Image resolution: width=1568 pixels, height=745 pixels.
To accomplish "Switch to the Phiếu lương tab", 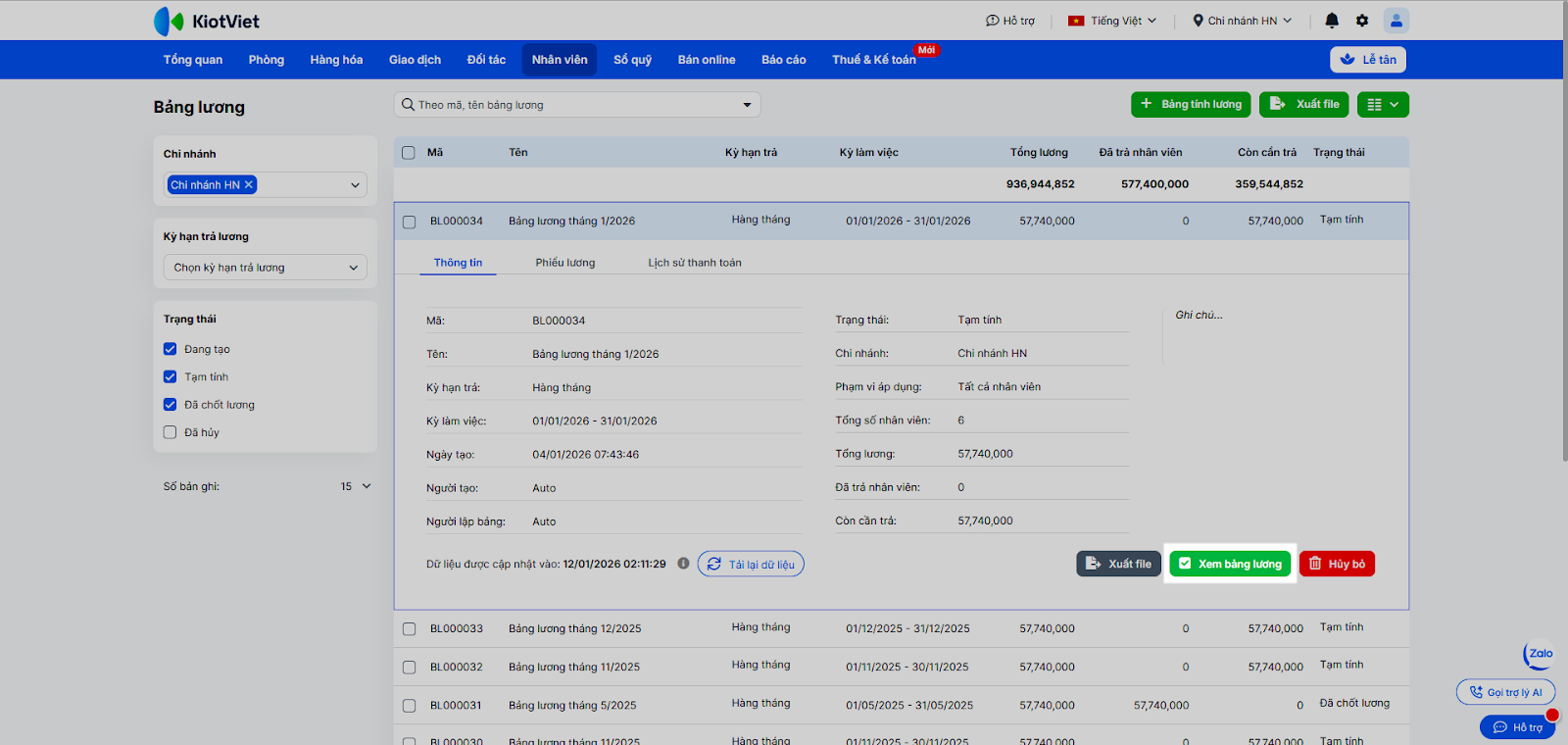I will [x=564, y=263].
